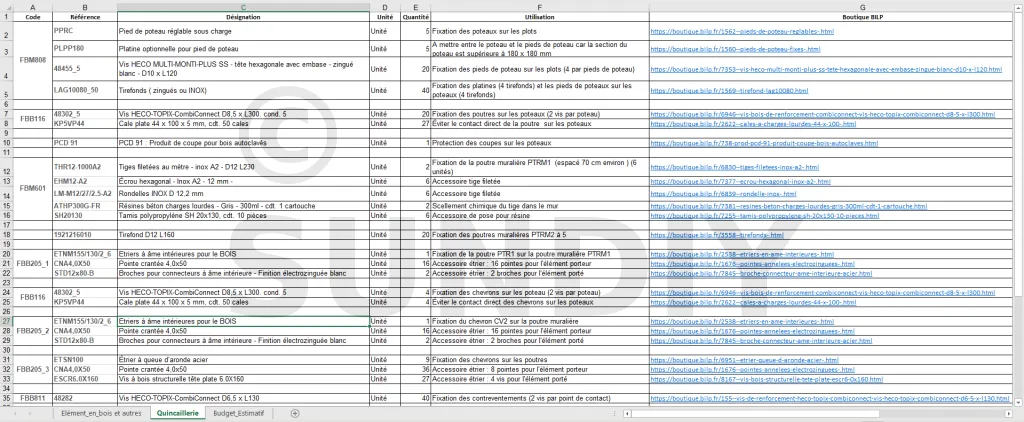Select the Quincaillerie sheet tab
The width and height of the screenshot is (1024, 422).
pyautogui.click(x=178, y=413)
